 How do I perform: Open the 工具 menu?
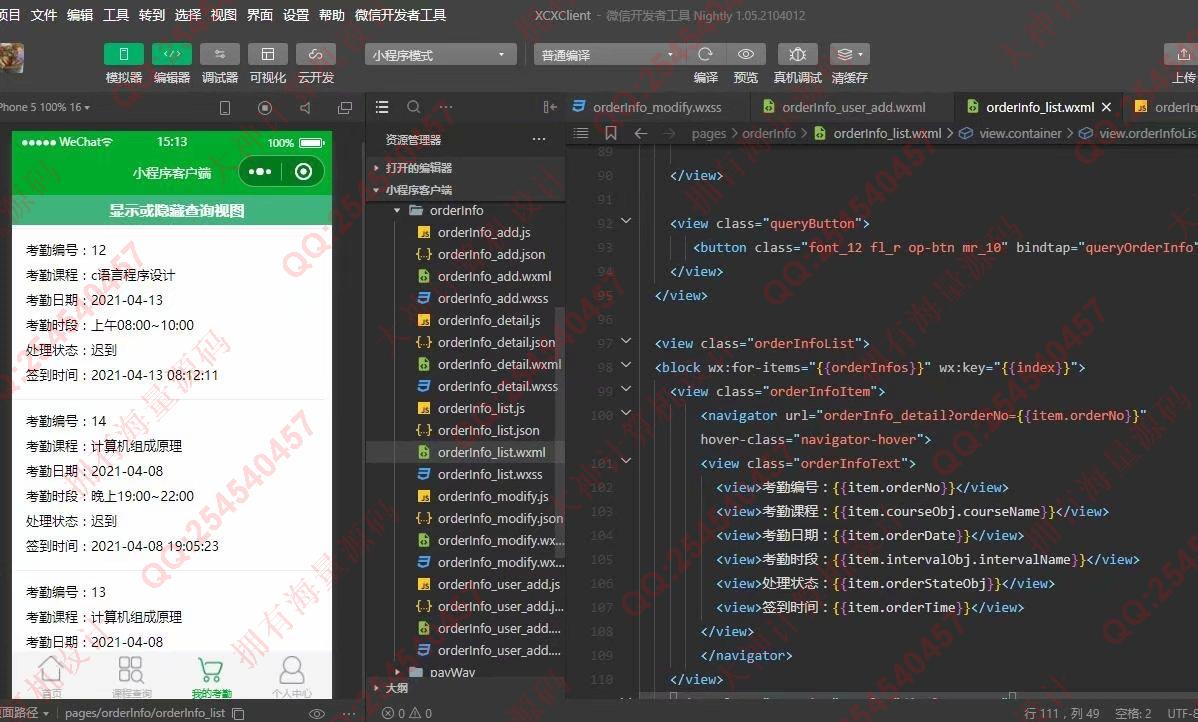116,15
